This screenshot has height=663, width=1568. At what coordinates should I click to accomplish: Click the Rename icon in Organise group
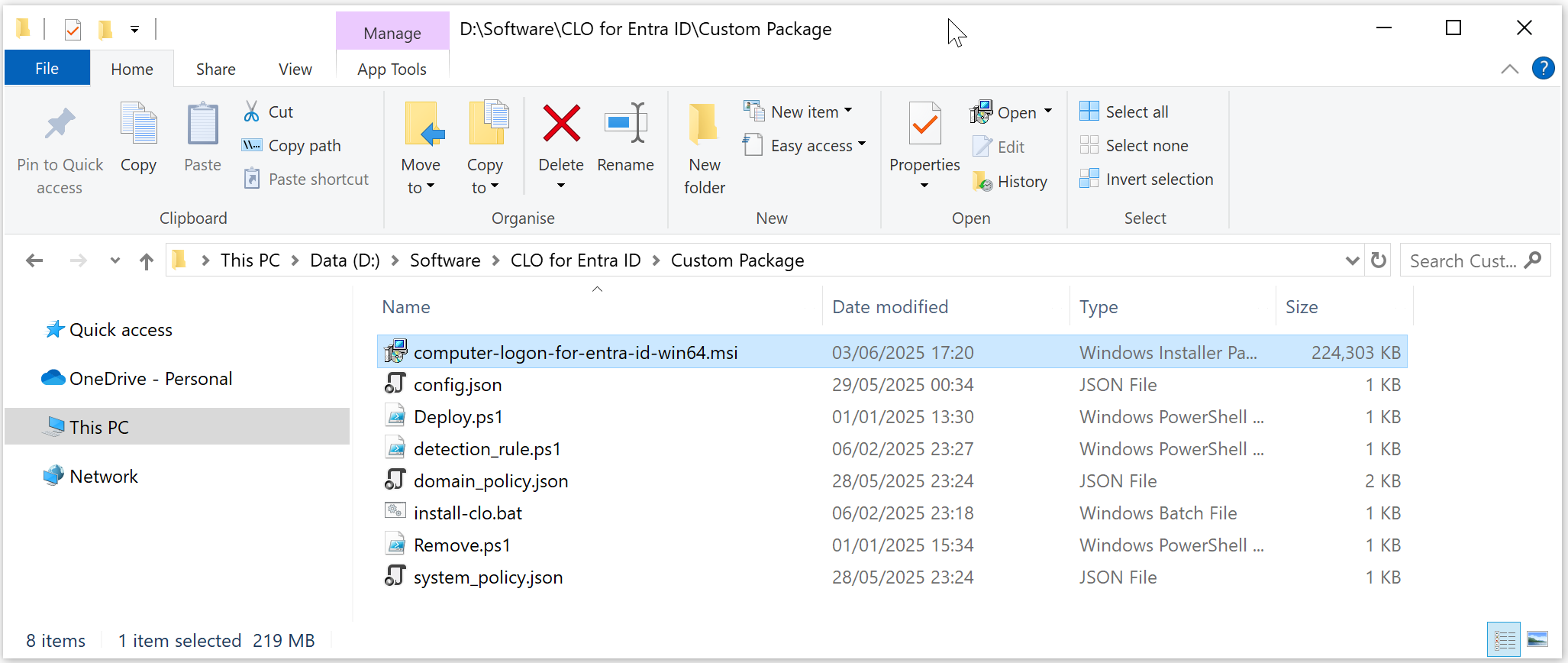625,124
